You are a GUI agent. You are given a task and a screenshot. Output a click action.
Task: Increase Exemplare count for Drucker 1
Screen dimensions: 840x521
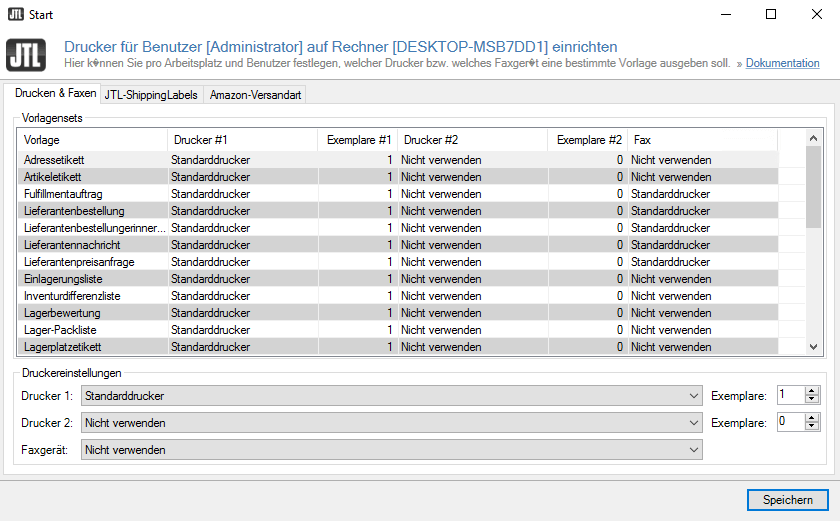(x=811, y=391)
